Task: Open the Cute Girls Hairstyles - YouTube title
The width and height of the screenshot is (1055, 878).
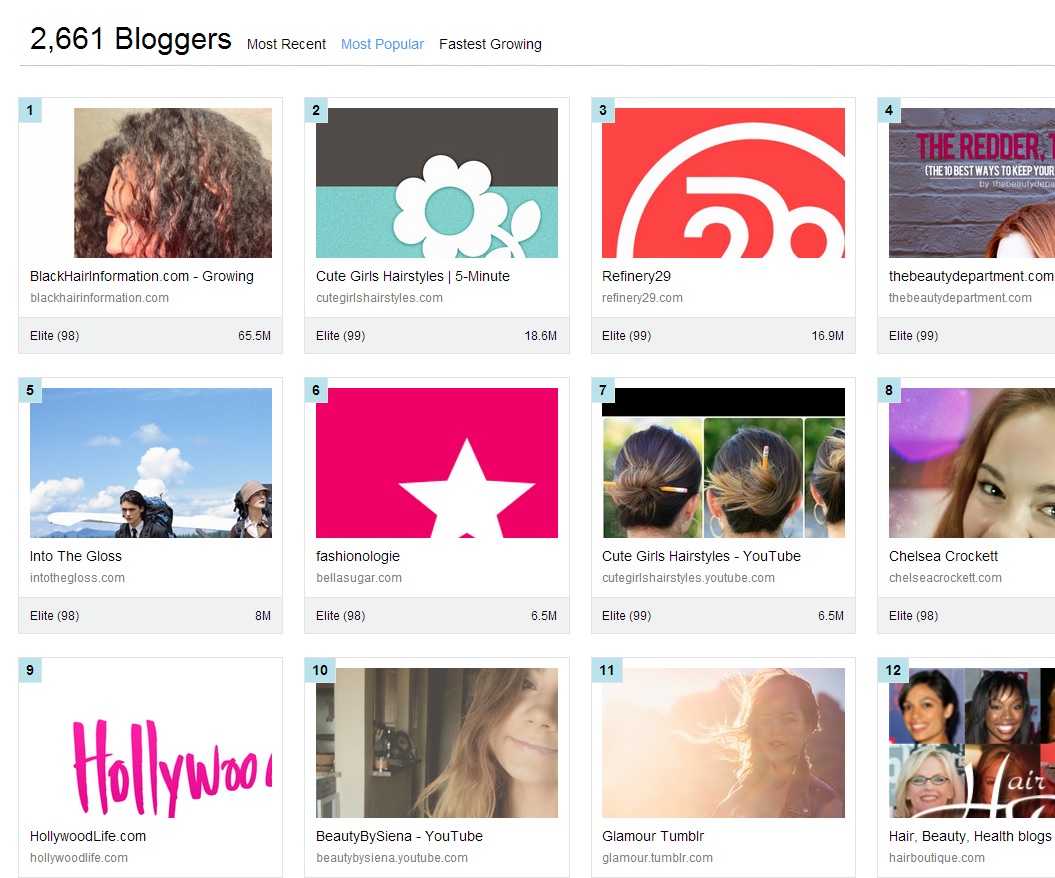Action: click(702, 556)
